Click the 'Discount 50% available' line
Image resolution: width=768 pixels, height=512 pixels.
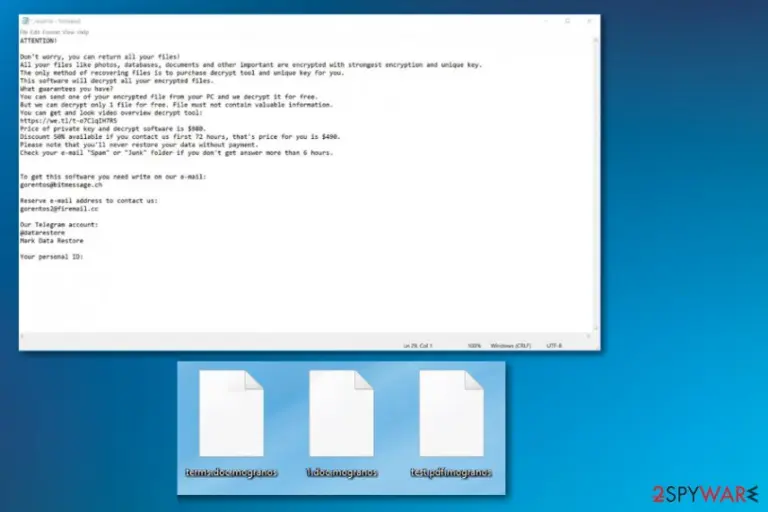coord(180,137)
